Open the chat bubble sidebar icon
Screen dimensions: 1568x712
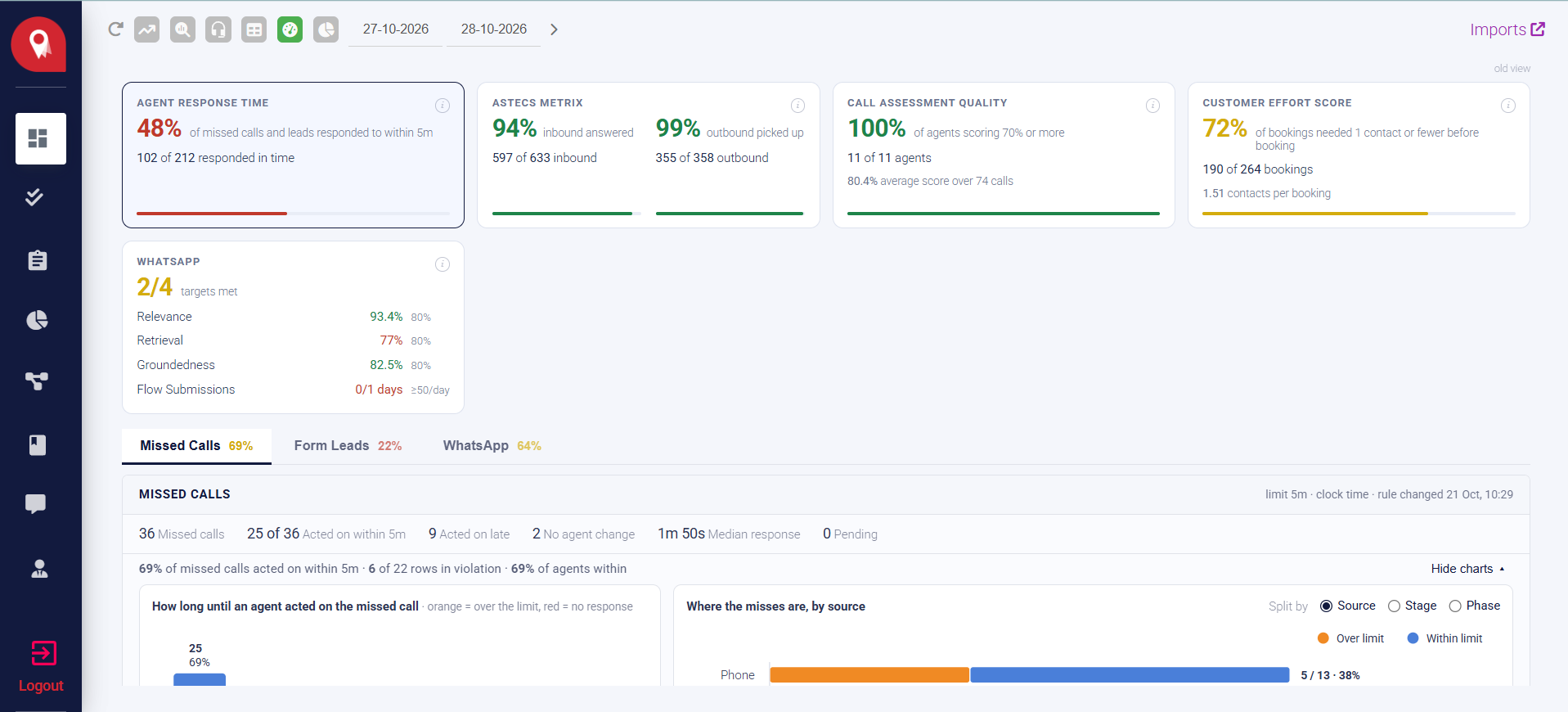[x=36, y=503]
